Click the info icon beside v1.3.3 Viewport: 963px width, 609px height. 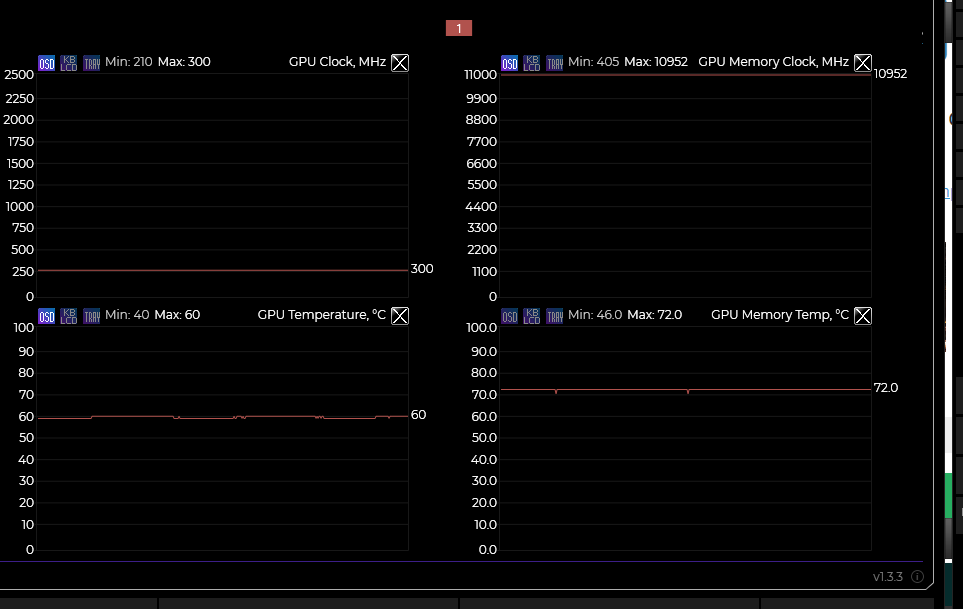click(x=917, y=576)
